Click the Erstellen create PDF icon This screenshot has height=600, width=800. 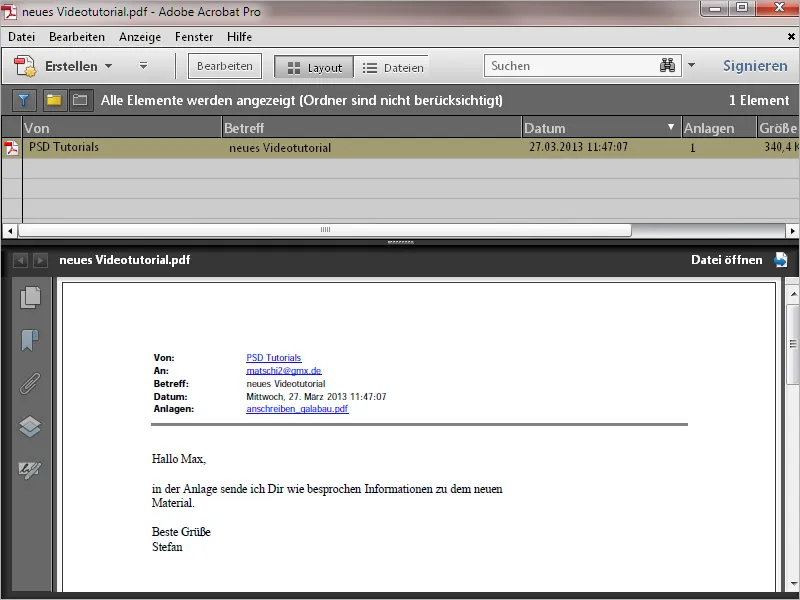24,66
